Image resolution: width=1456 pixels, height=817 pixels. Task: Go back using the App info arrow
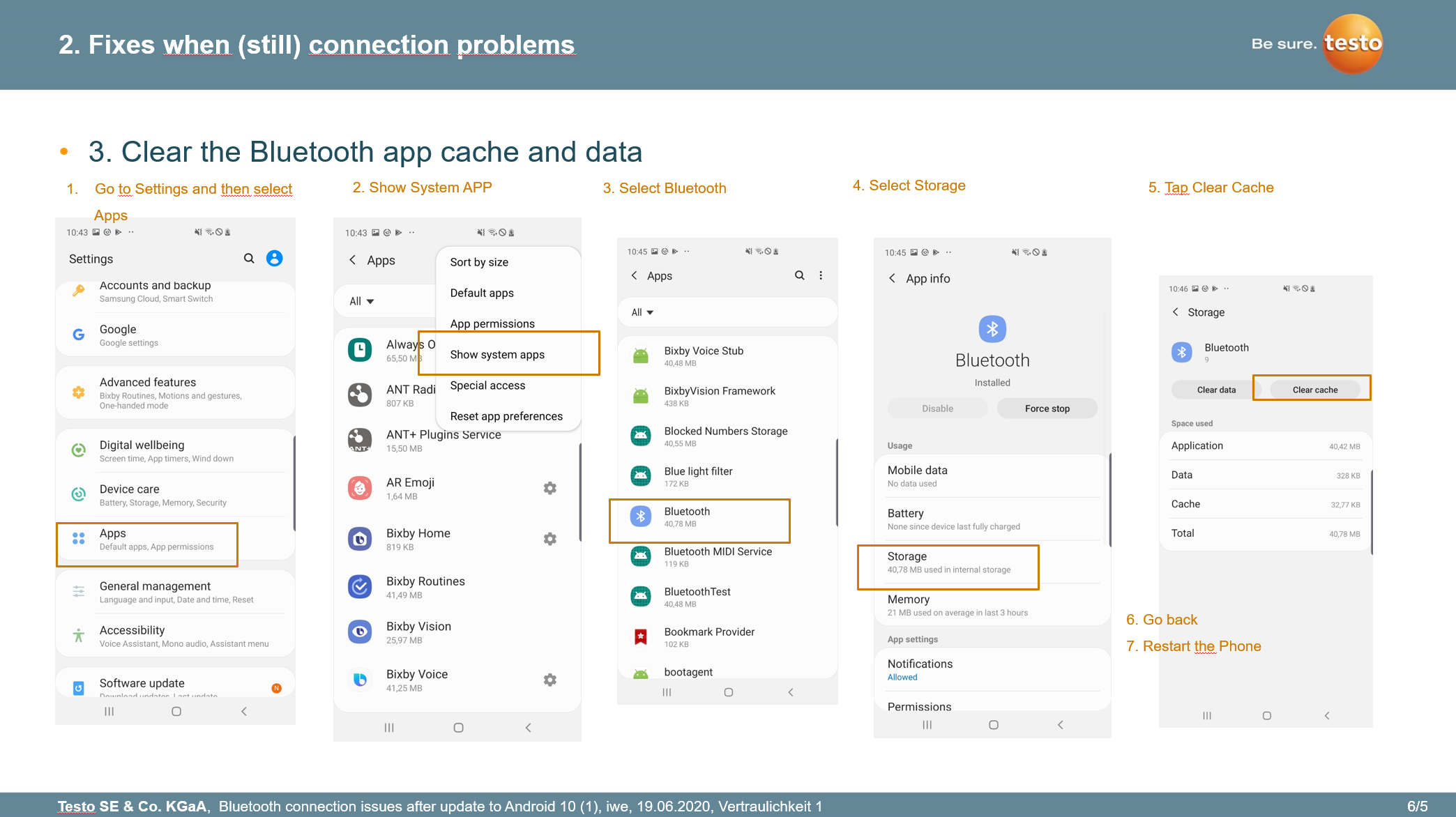click(892, 278)
